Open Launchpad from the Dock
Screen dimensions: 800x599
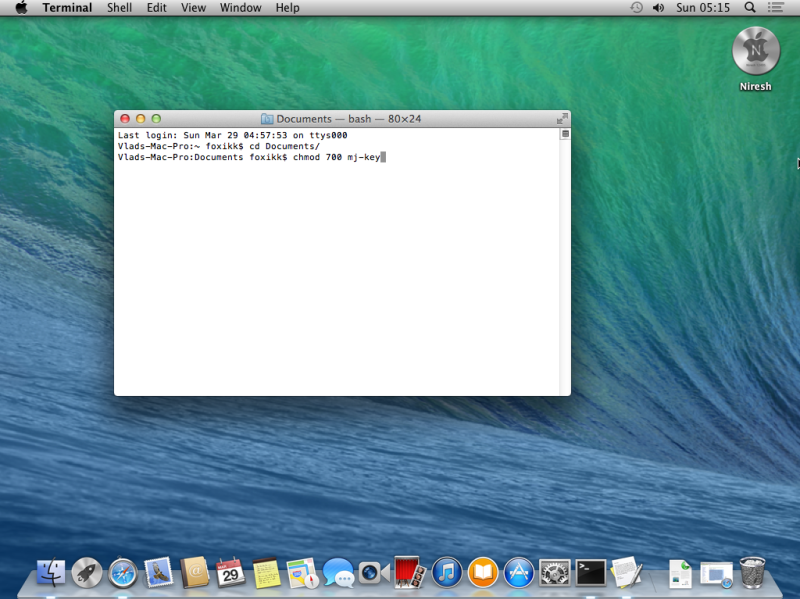87,572
